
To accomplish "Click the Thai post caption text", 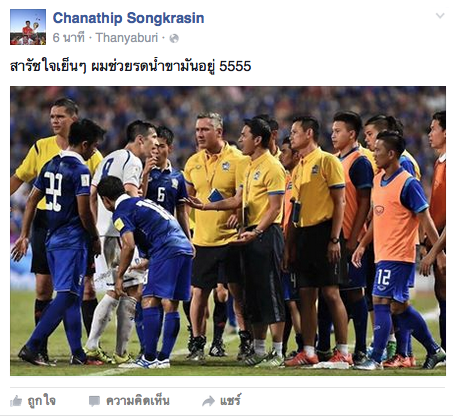I will coord(130,66).
